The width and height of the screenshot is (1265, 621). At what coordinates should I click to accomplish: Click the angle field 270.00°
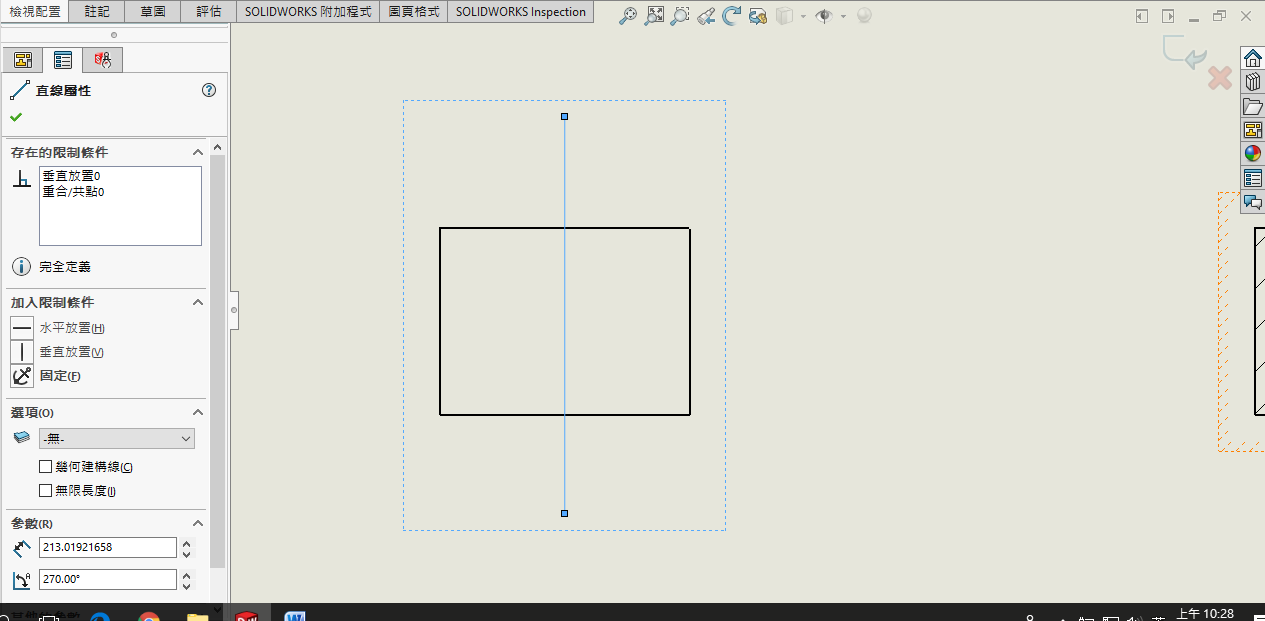pyautogui.click(x=108, y=579)
